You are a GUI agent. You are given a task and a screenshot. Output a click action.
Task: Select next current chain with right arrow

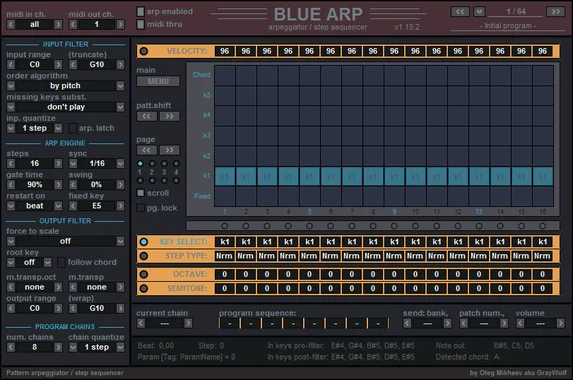pyautogui.click(x=188, y=323)
